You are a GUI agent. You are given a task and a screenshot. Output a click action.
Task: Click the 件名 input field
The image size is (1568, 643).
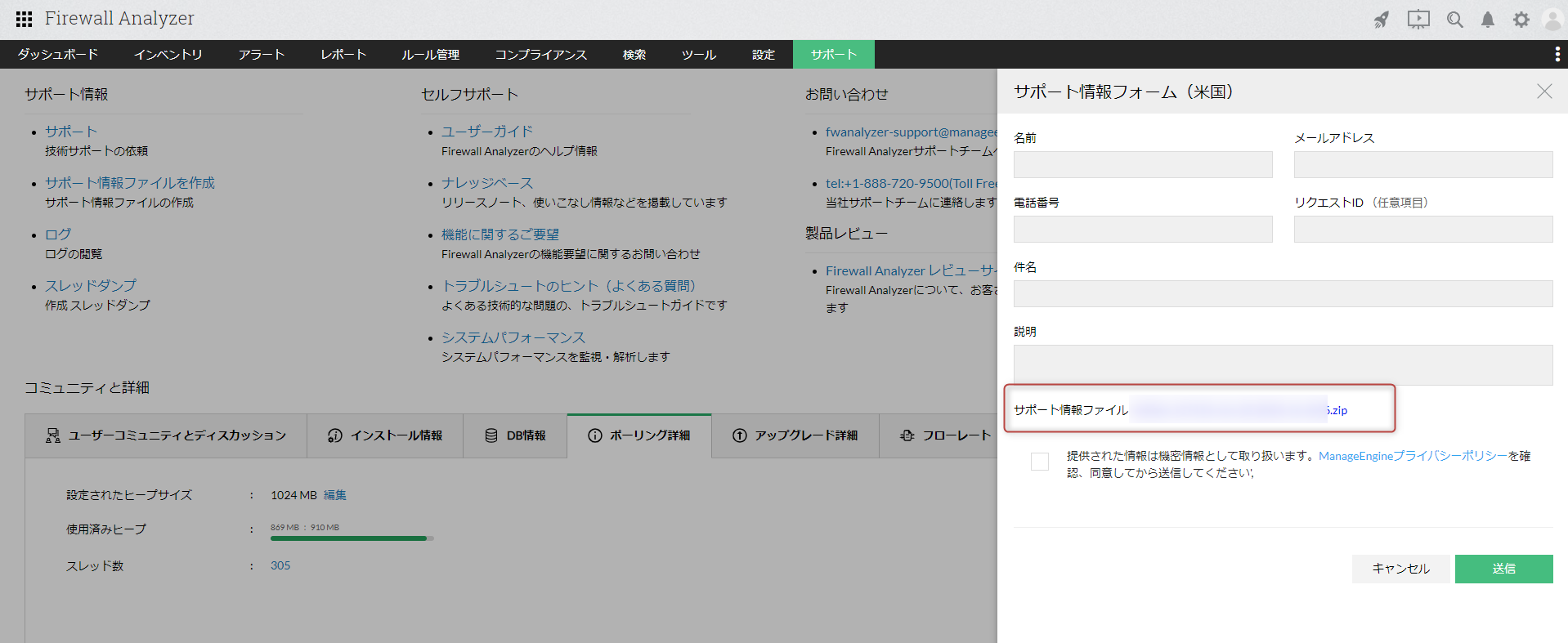pos(1283,294)
